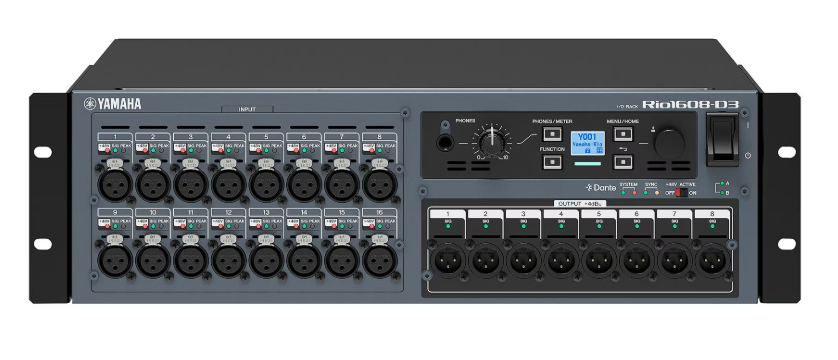Toggle the +48V ACTIVE master switch

(681, 192)
